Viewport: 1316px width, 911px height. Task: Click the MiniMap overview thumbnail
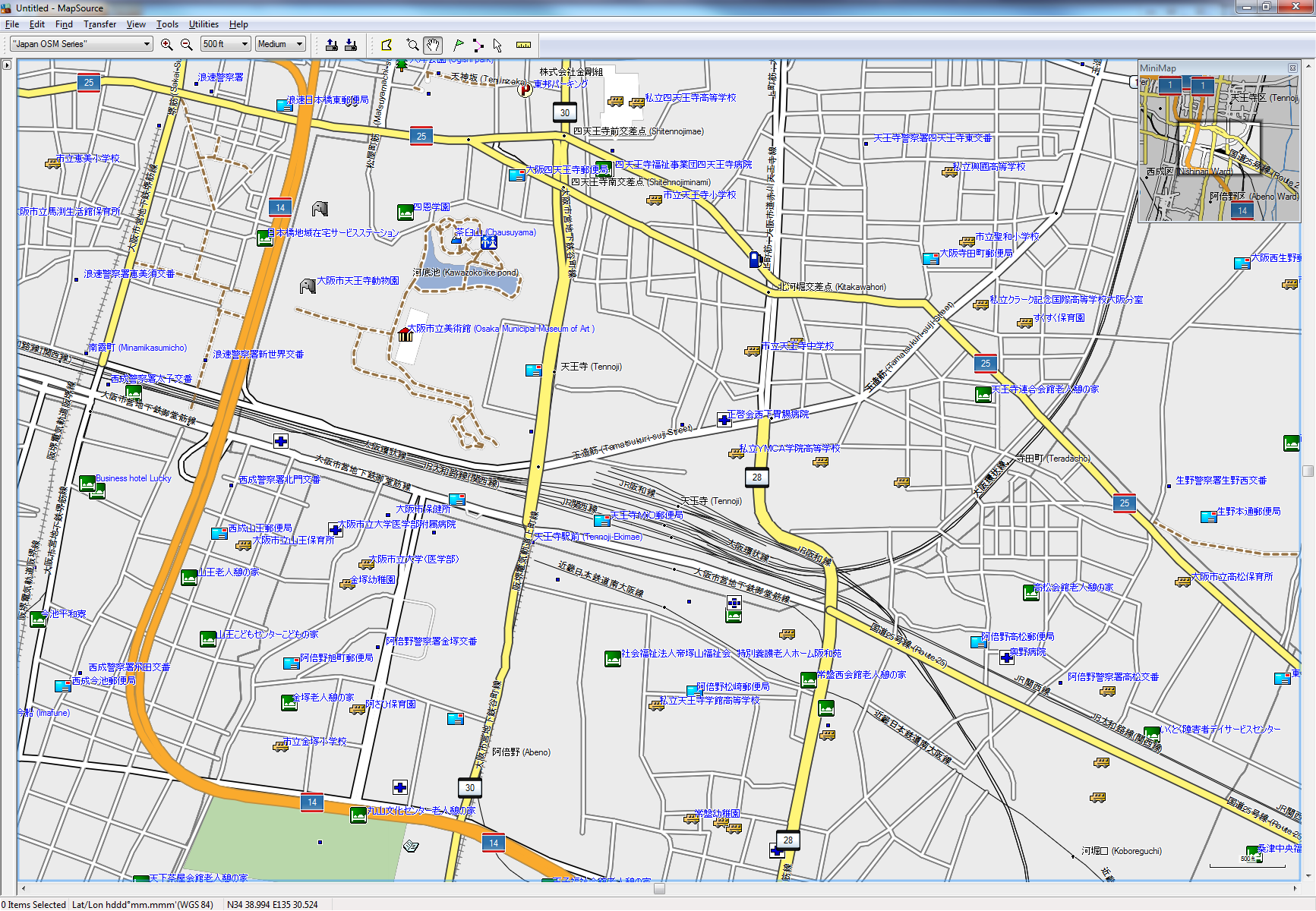tap(1219, 148)
